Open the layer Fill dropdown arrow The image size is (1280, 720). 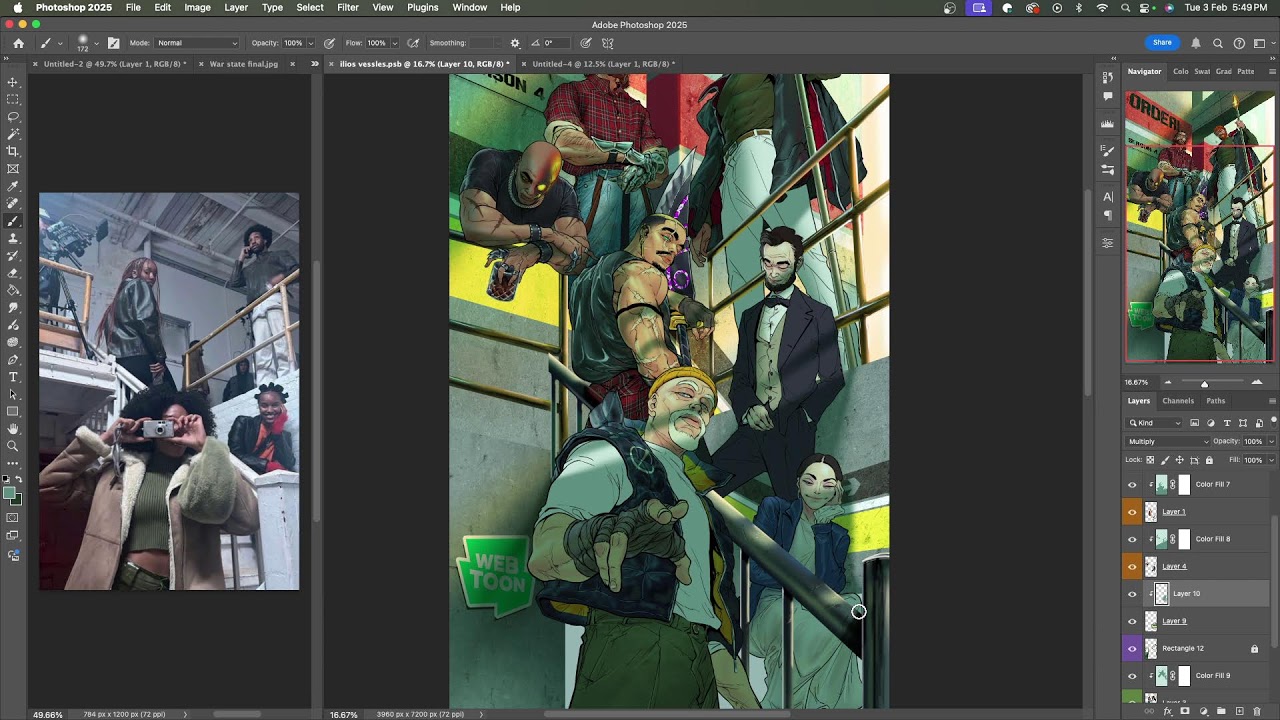(x=1271, y=460)
